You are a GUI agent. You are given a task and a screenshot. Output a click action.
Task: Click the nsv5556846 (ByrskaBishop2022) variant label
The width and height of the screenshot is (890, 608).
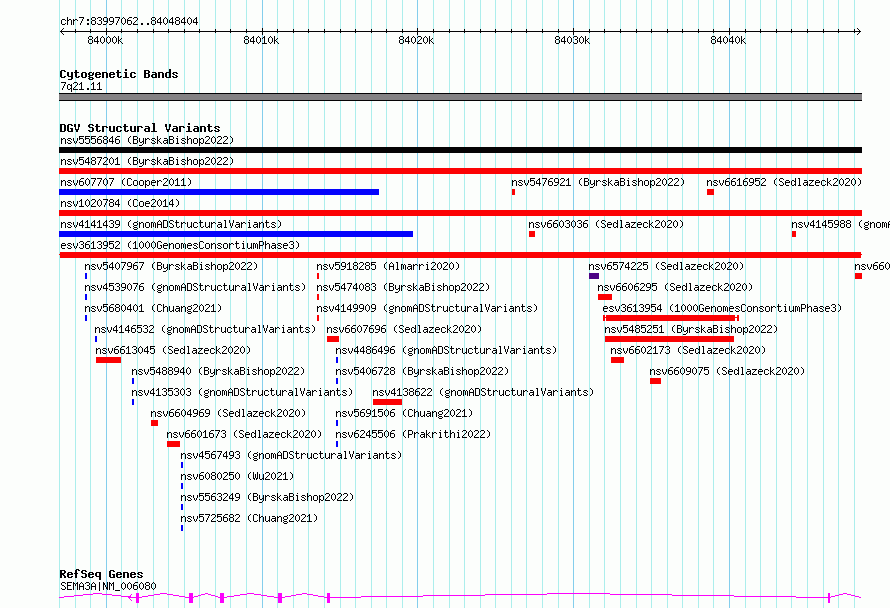[147, 140]
